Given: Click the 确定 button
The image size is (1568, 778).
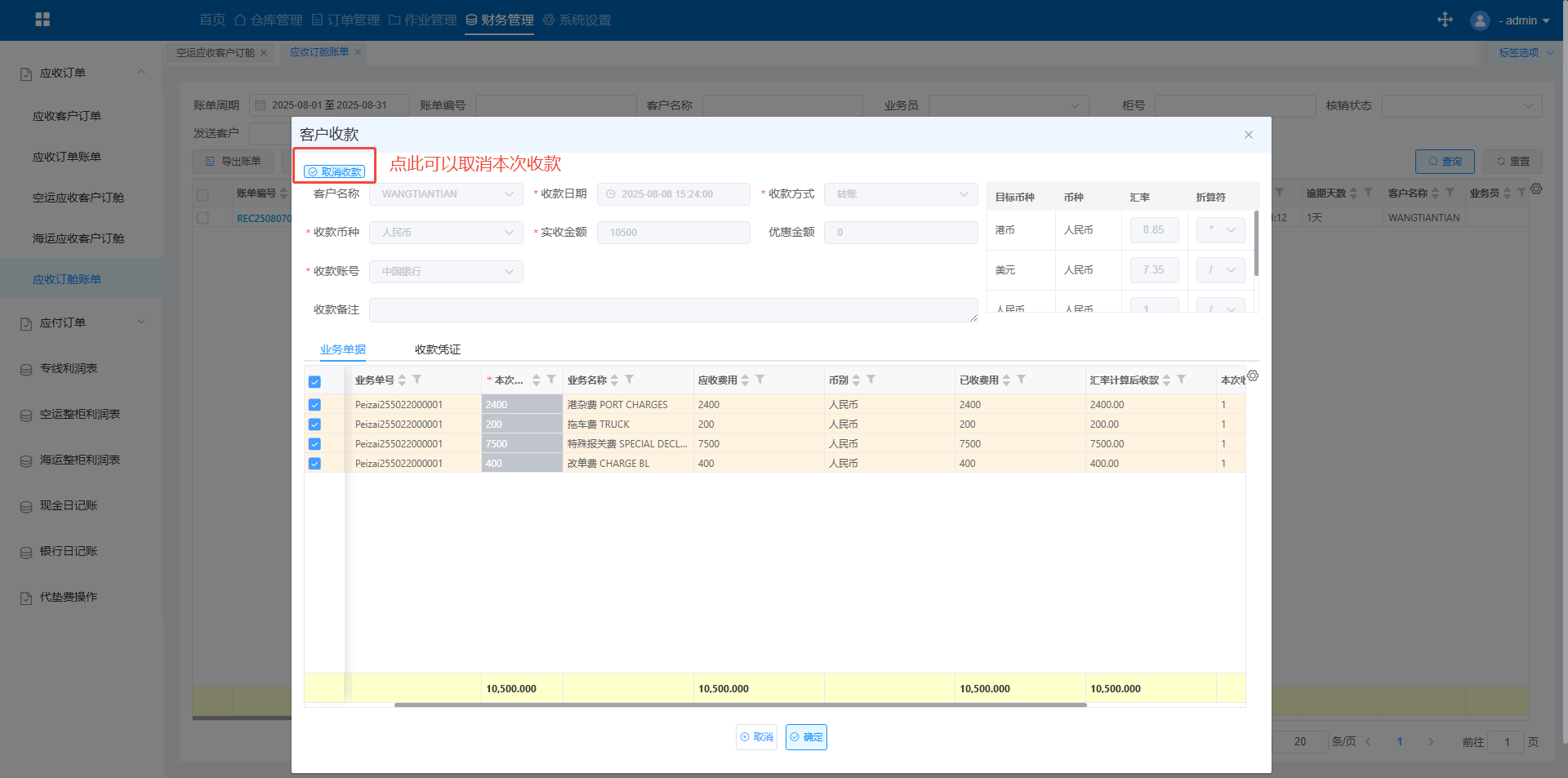Looking at the screenshot, I should [x=806, y=737].
